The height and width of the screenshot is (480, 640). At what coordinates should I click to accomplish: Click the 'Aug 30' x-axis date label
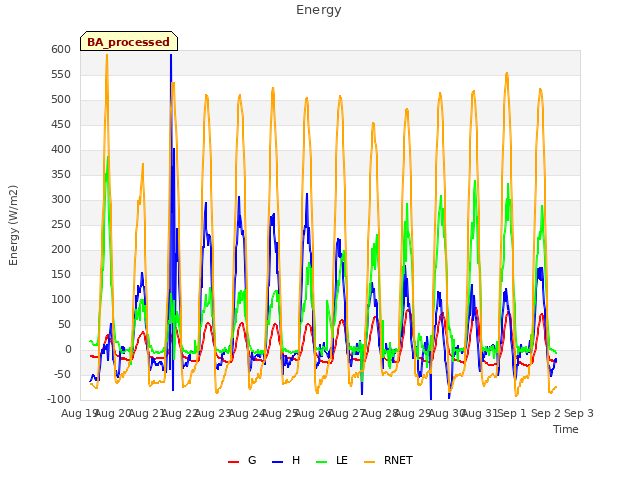click(446, 413)
